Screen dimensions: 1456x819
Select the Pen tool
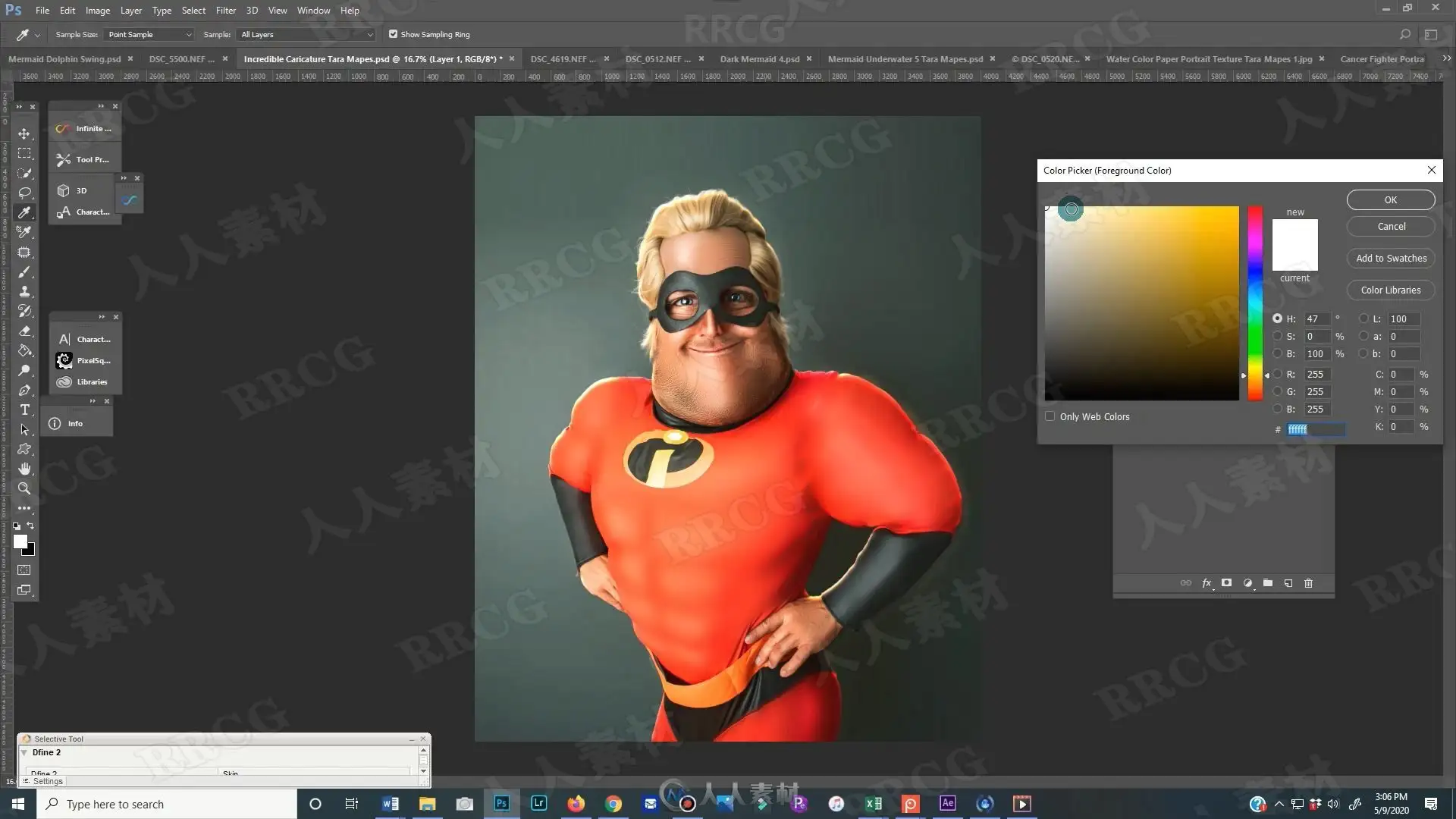pos(24,390)
